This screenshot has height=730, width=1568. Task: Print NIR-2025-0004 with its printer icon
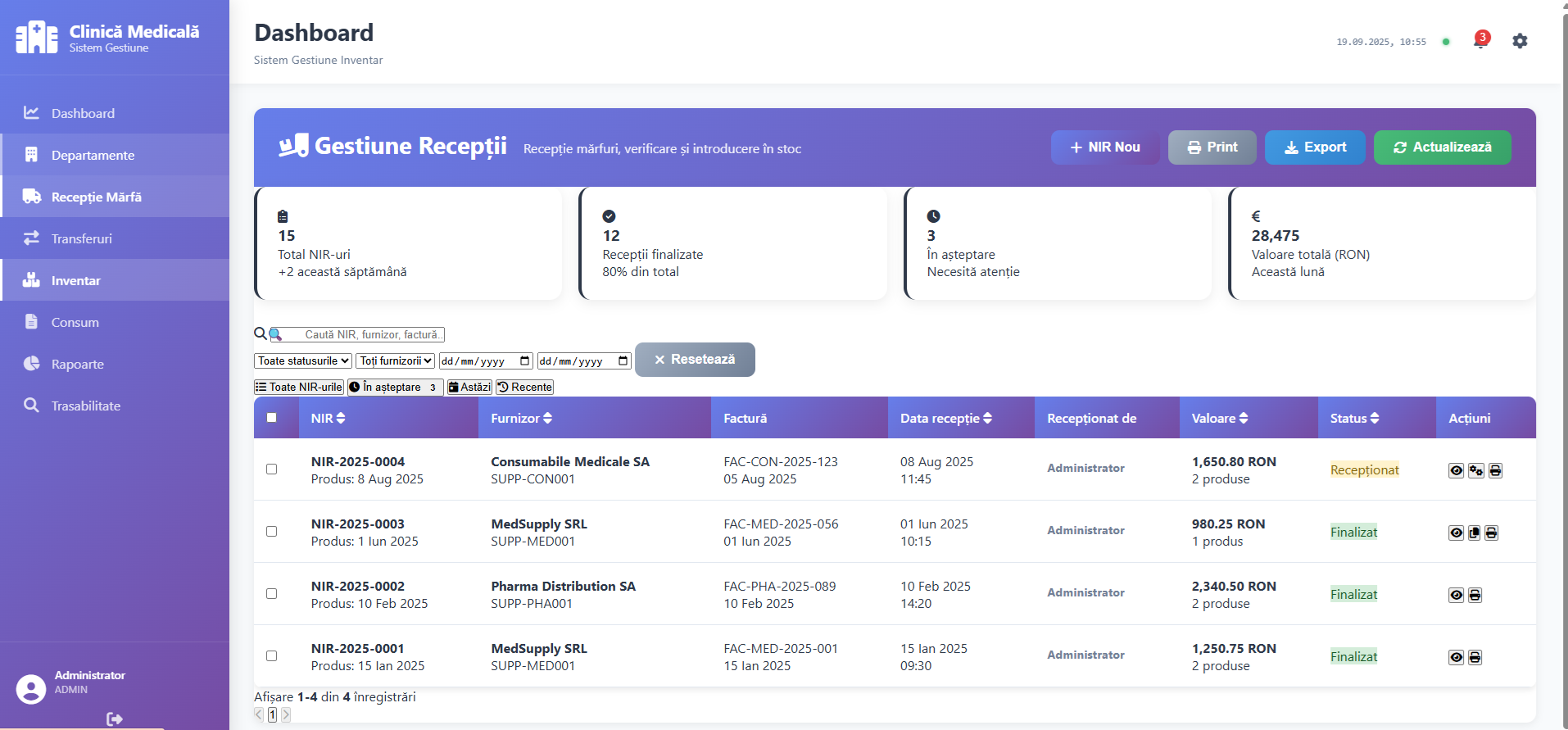pyautogui.click(x=1495, y=470)
